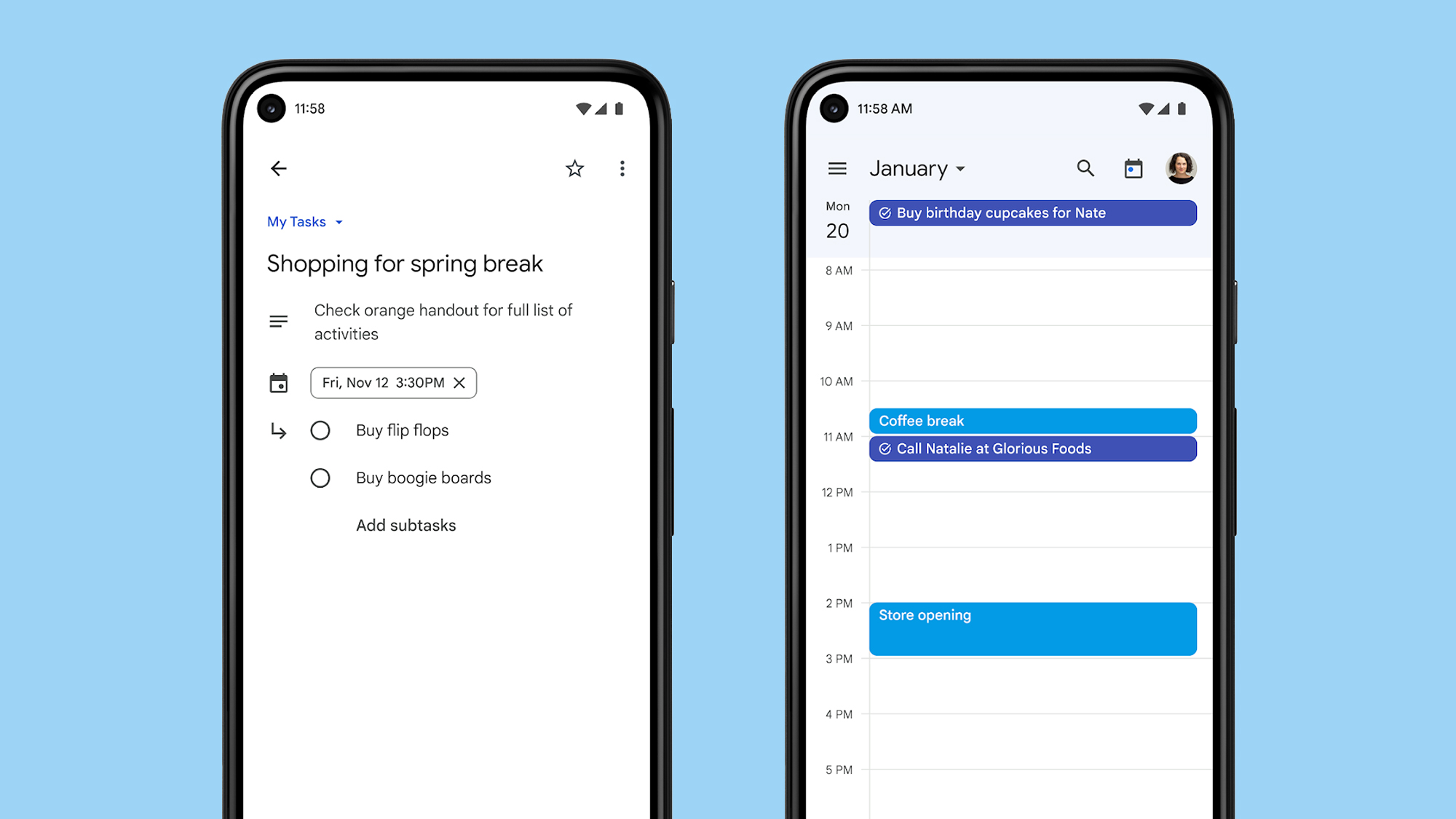Click the 'Call Natalie at Glorious Foods' task

(x=1033, y=448)
